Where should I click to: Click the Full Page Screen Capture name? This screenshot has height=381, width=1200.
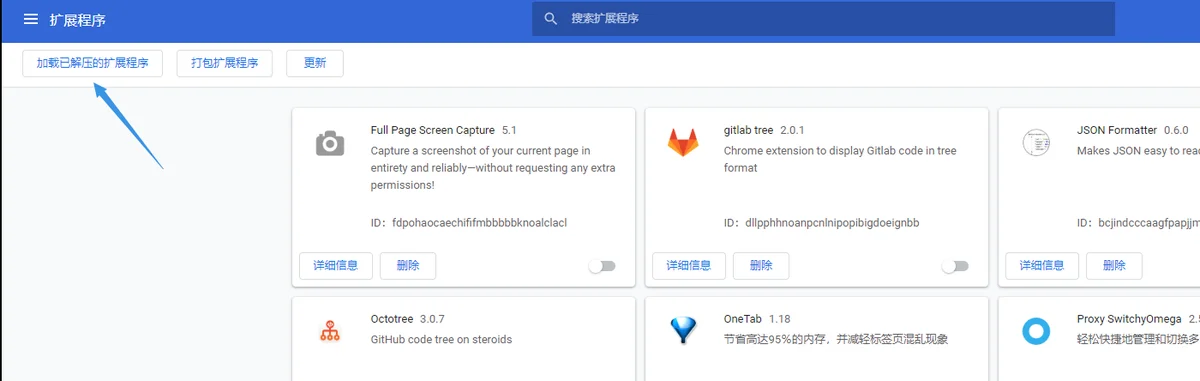pyautogui.click(x=433, y=130)
